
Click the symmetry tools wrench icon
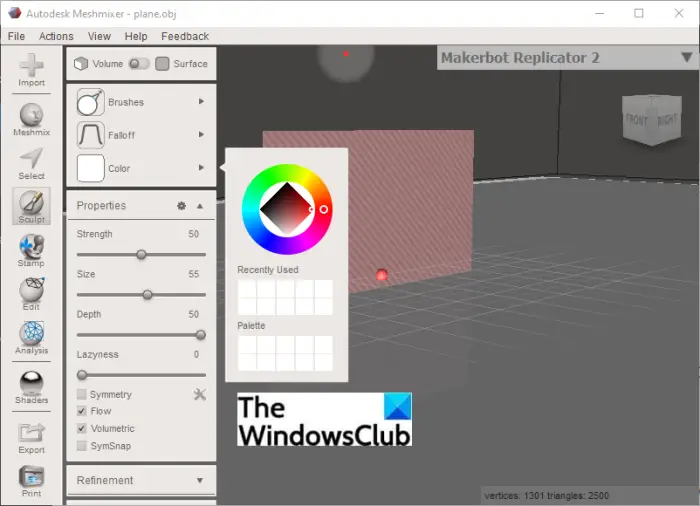pyautogui.click(x=200, y=394)
